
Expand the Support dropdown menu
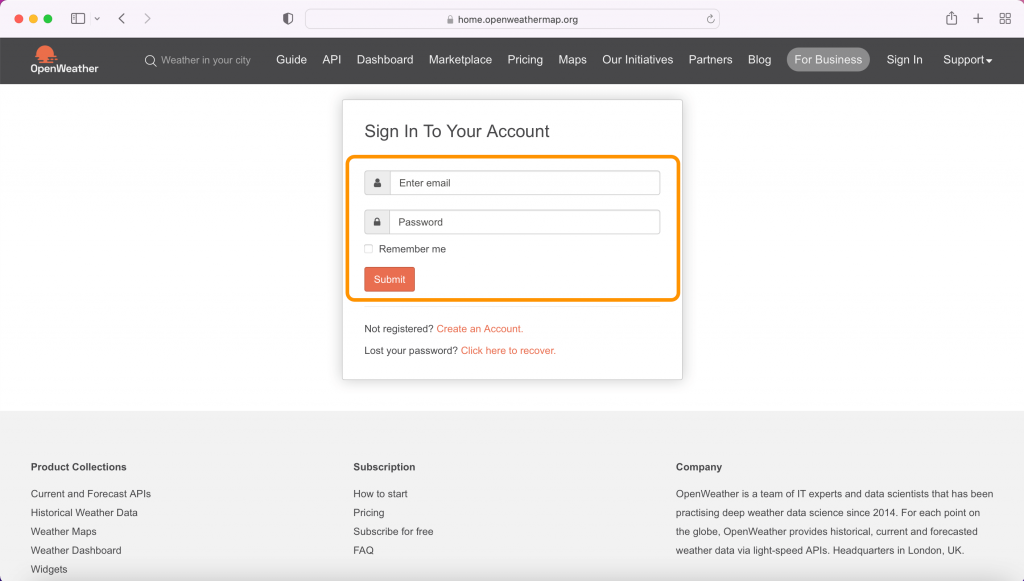pyautogui.click(x=967, y=59)
